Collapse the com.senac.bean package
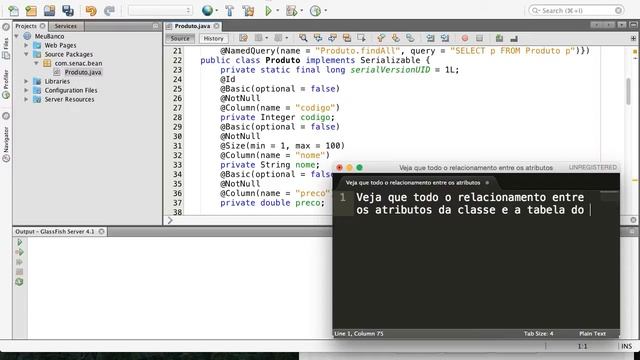Screen dimensions: 640x360 coord(36,63)
